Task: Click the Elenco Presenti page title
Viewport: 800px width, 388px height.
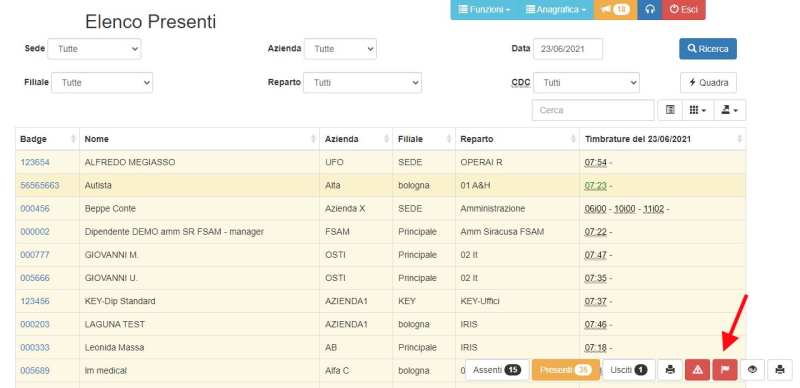Action: [151, 22]
